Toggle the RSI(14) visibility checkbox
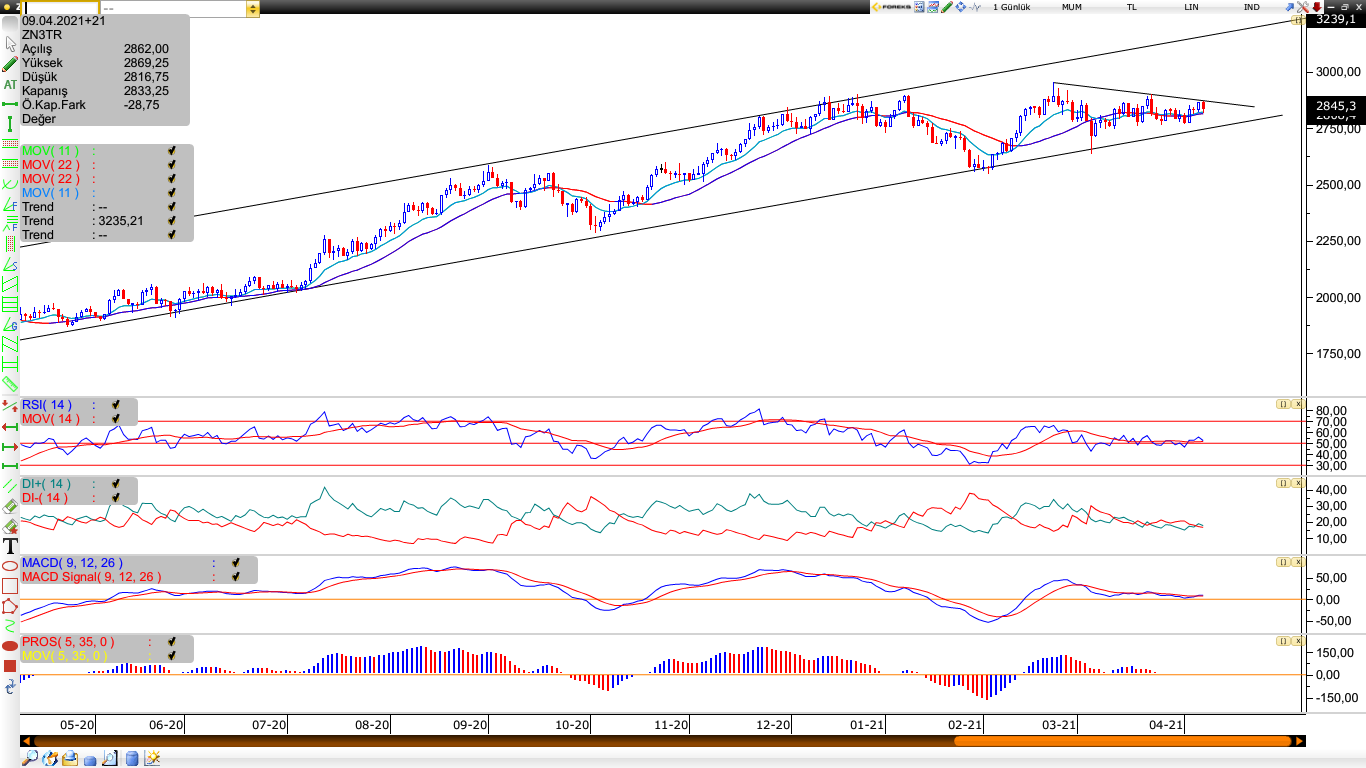The height and width of the screenshot is (768, 1366). click(116, 405)
